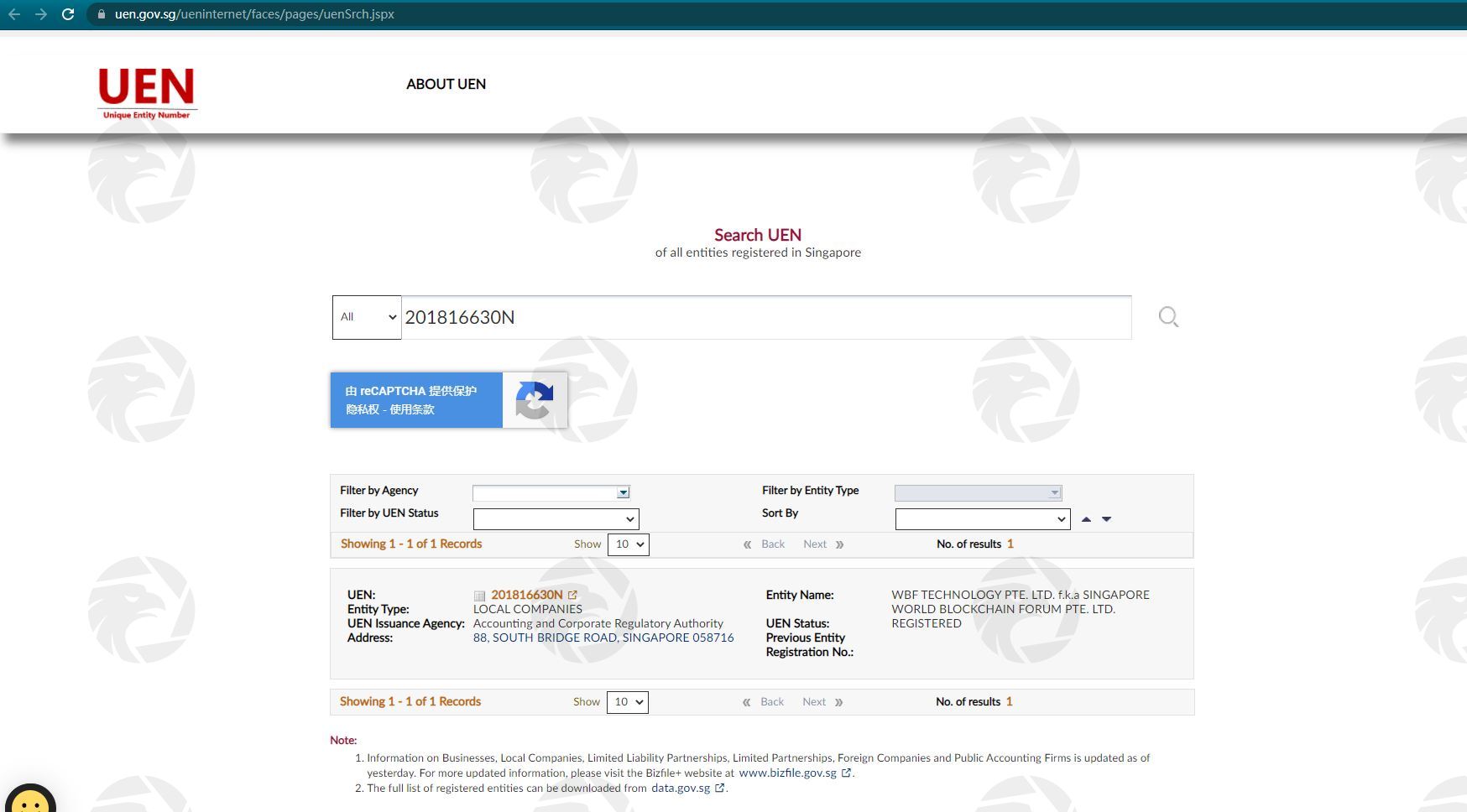Open the Filter by Entity Type dropdown
Viewport: 1467px width, 812px height.
tap(979, 493)
